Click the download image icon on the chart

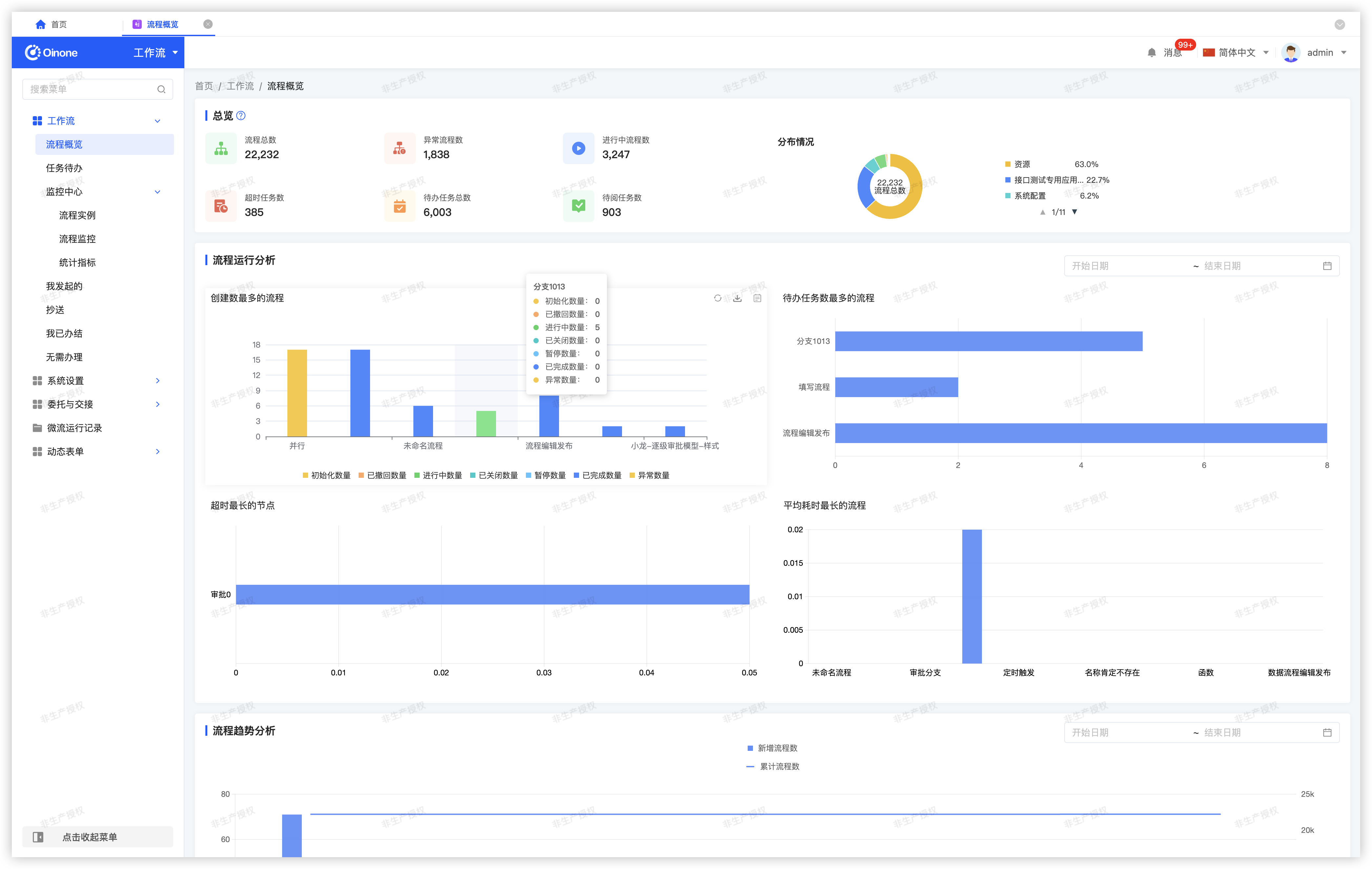click(x=737, y=298)
